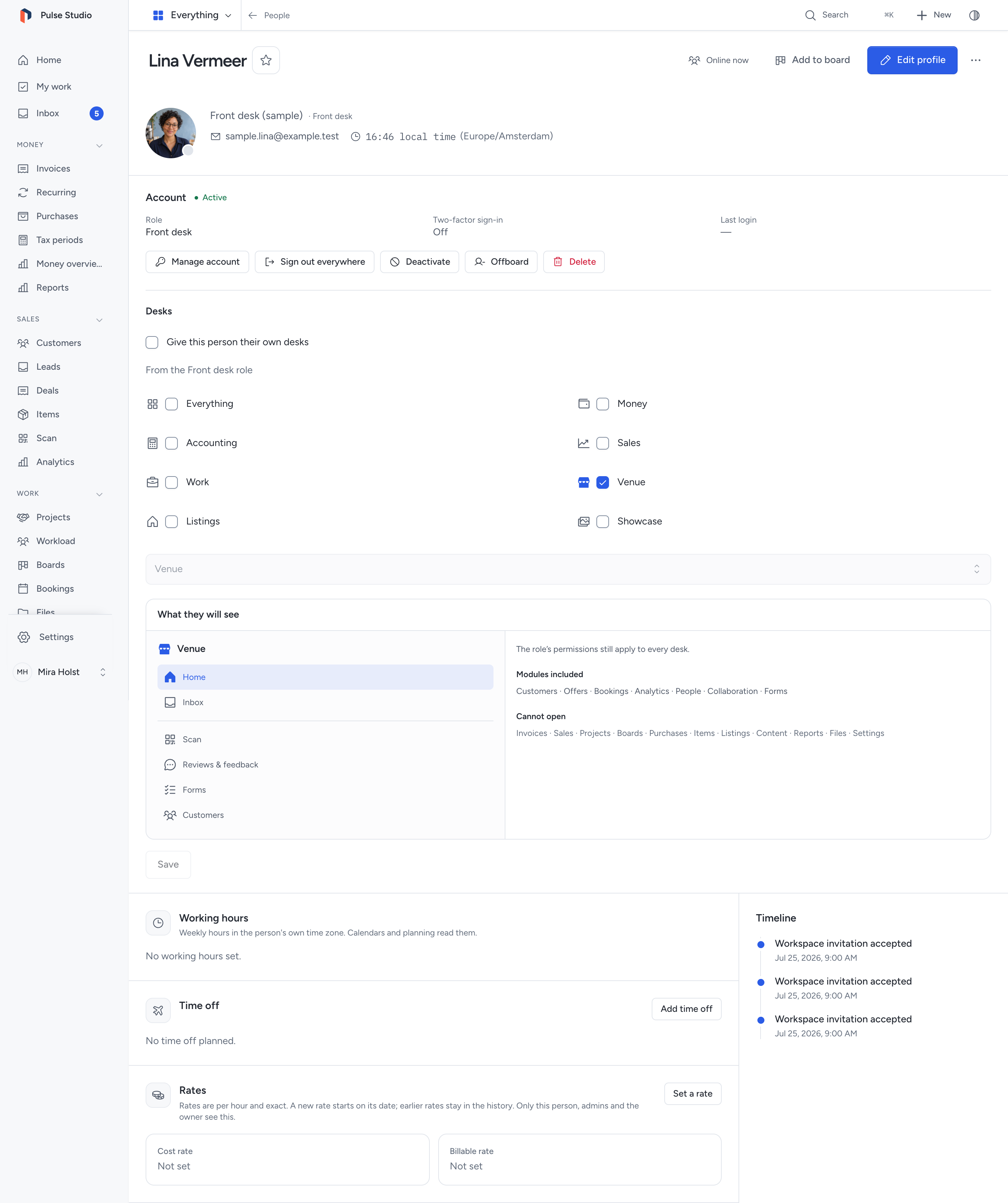Image resolution: width=1008 pixels, height=1203 pixels.
Task: Open the Venue default desk selector
Action: click(568, 569)
